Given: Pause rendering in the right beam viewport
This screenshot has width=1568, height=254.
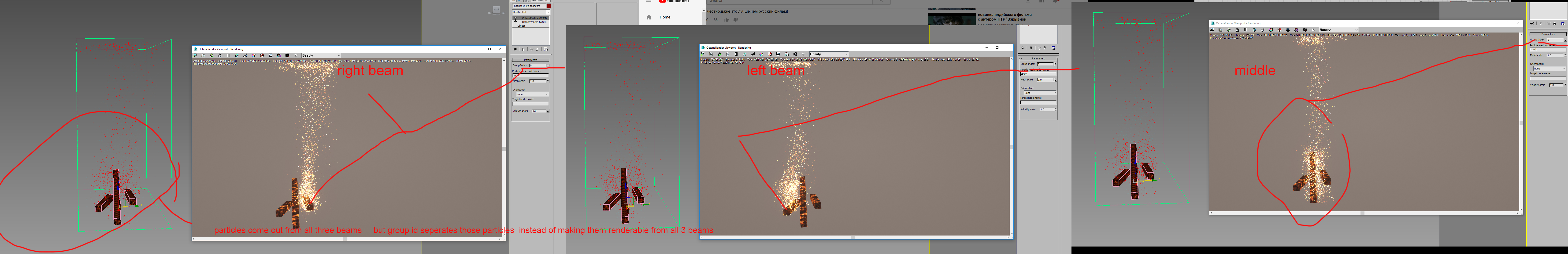Looking at the screenshot, I should (x=228, y=55).
